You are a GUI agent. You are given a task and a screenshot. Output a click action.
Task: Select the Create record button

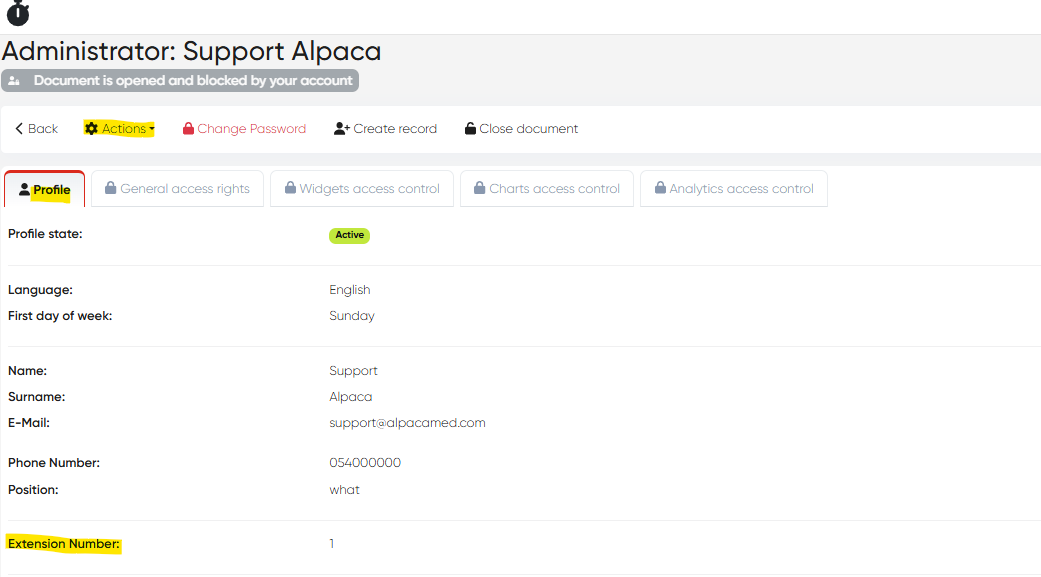385,129
